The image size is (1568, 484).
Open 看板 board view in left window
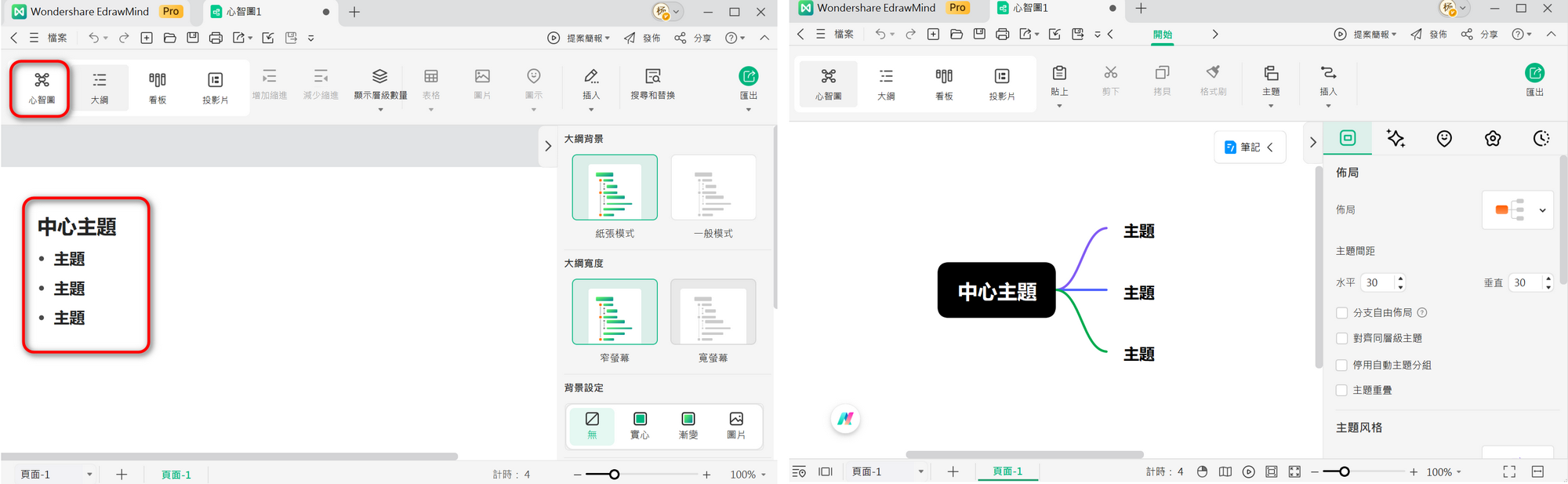pos(158,87)
